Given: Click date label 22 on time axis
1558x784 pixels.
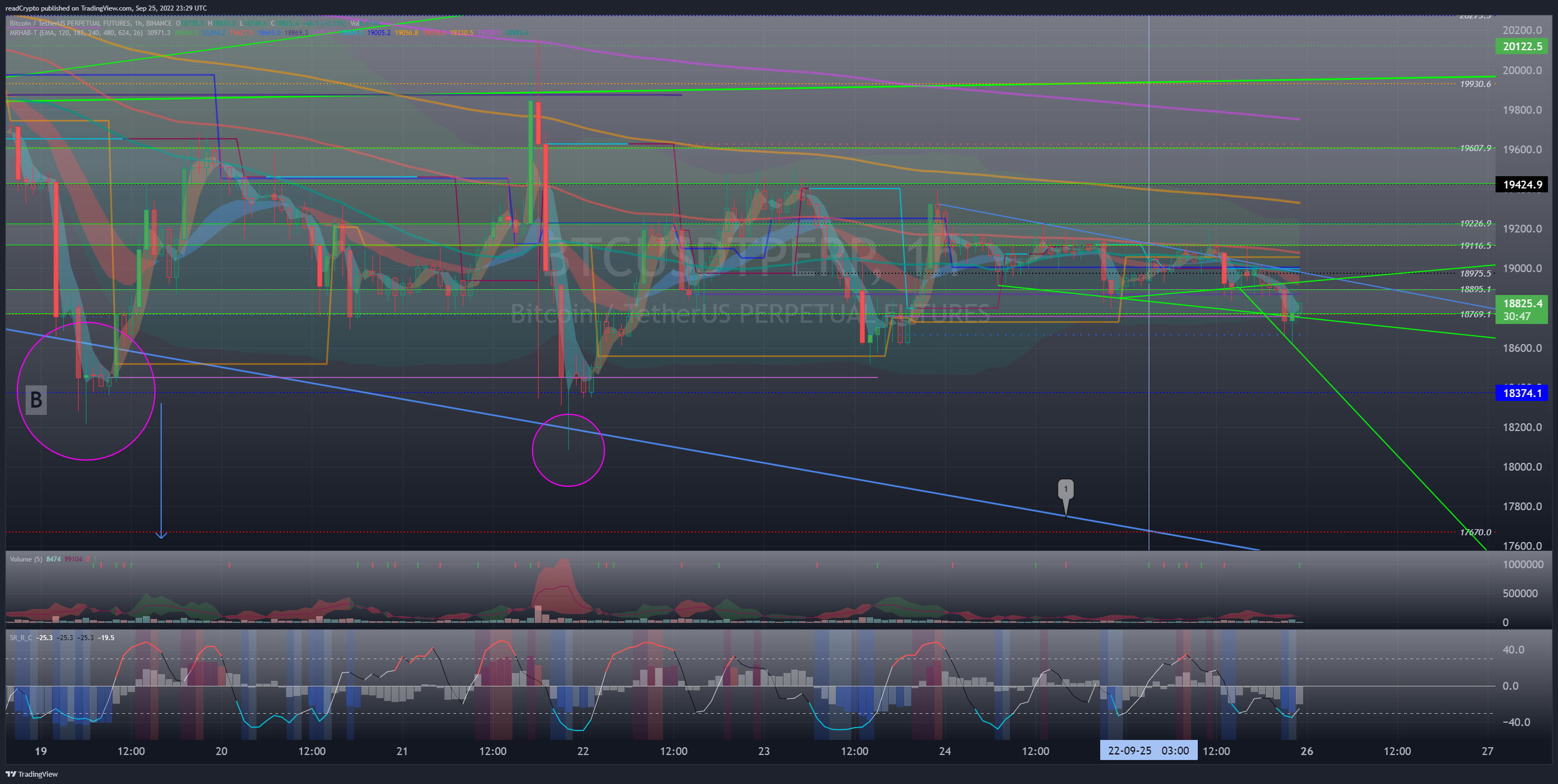Looking at the screenshot, I should point(583,751).
